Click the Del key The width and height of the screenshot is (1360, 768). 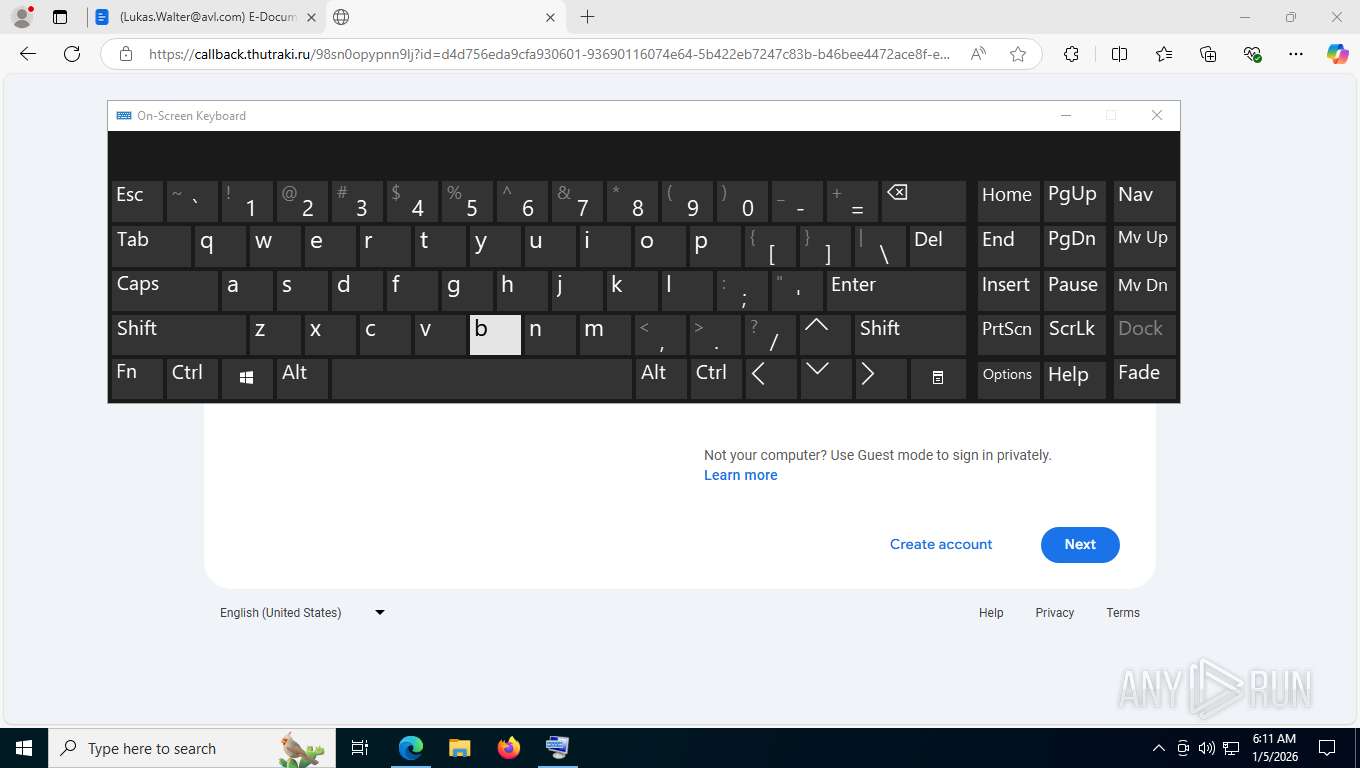pyautogui.click(x=938, y=245)
